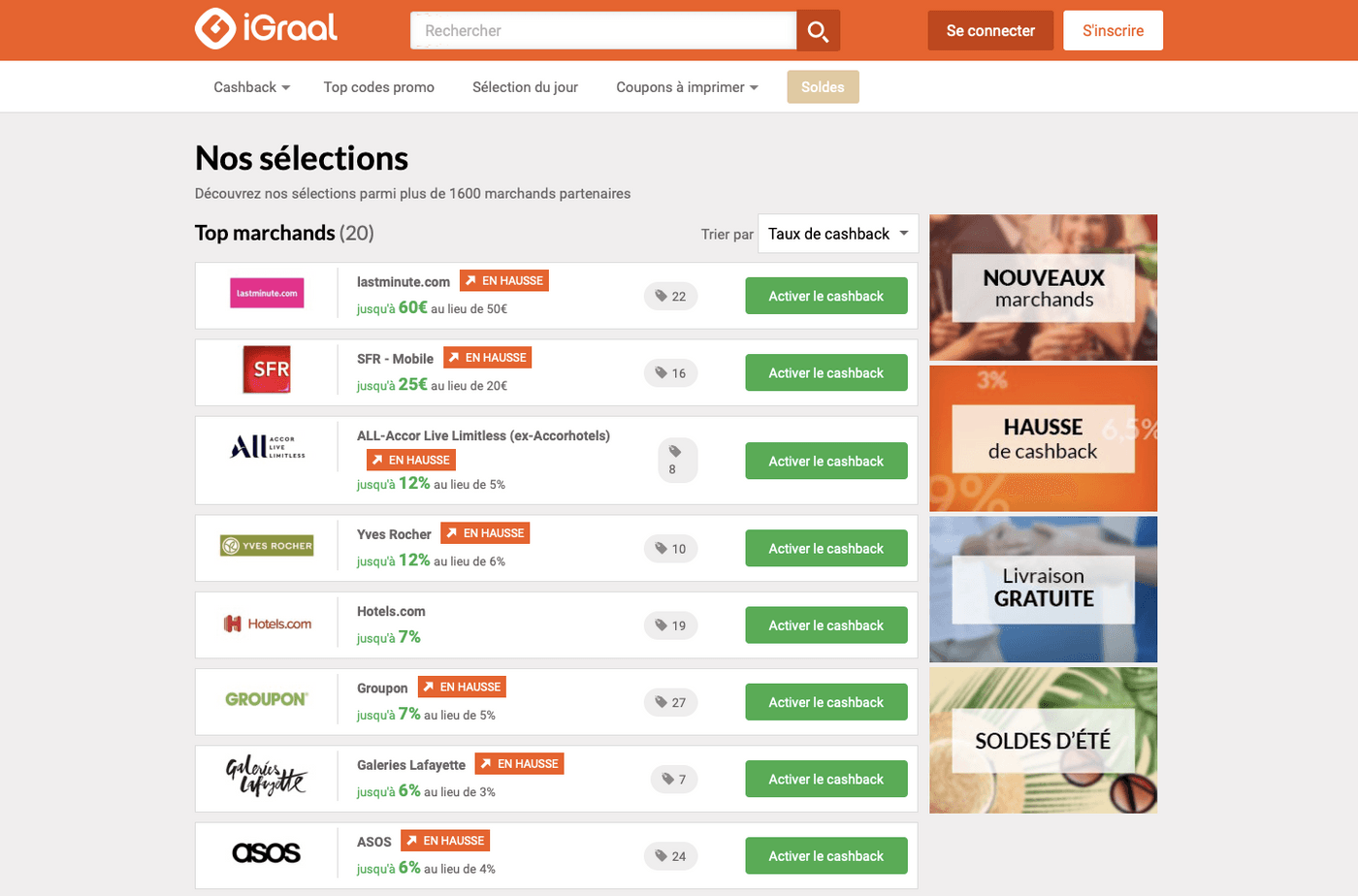The height and width of the screenshot is (896, 1358).
Task: Focus the Rechercher search field
Action: tap(603, 31)
